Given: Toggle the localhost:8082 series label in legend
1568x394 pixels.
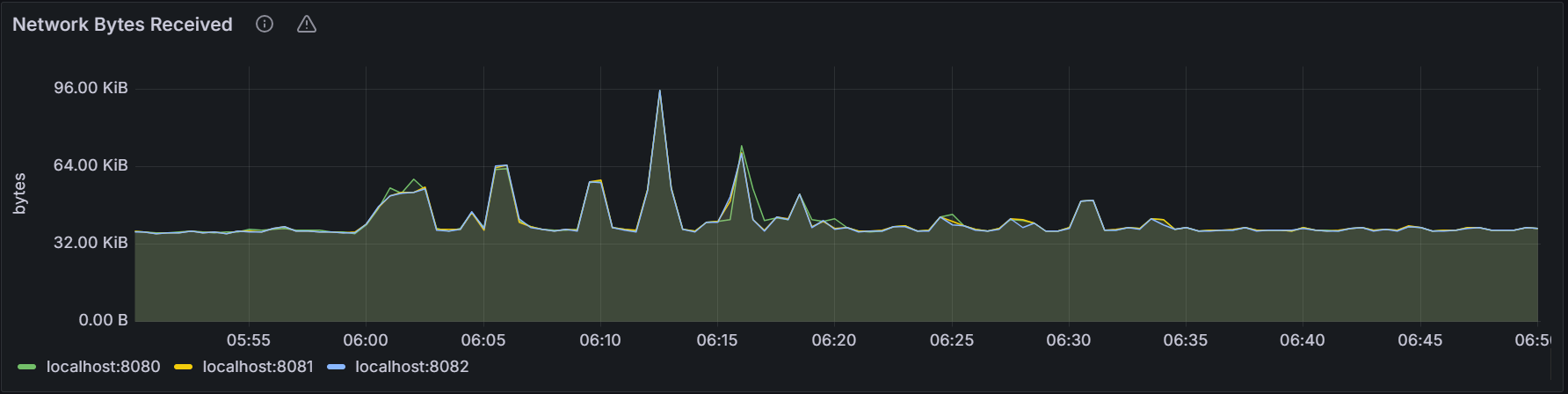Looking at the screenshot, I should coord(411,367).
